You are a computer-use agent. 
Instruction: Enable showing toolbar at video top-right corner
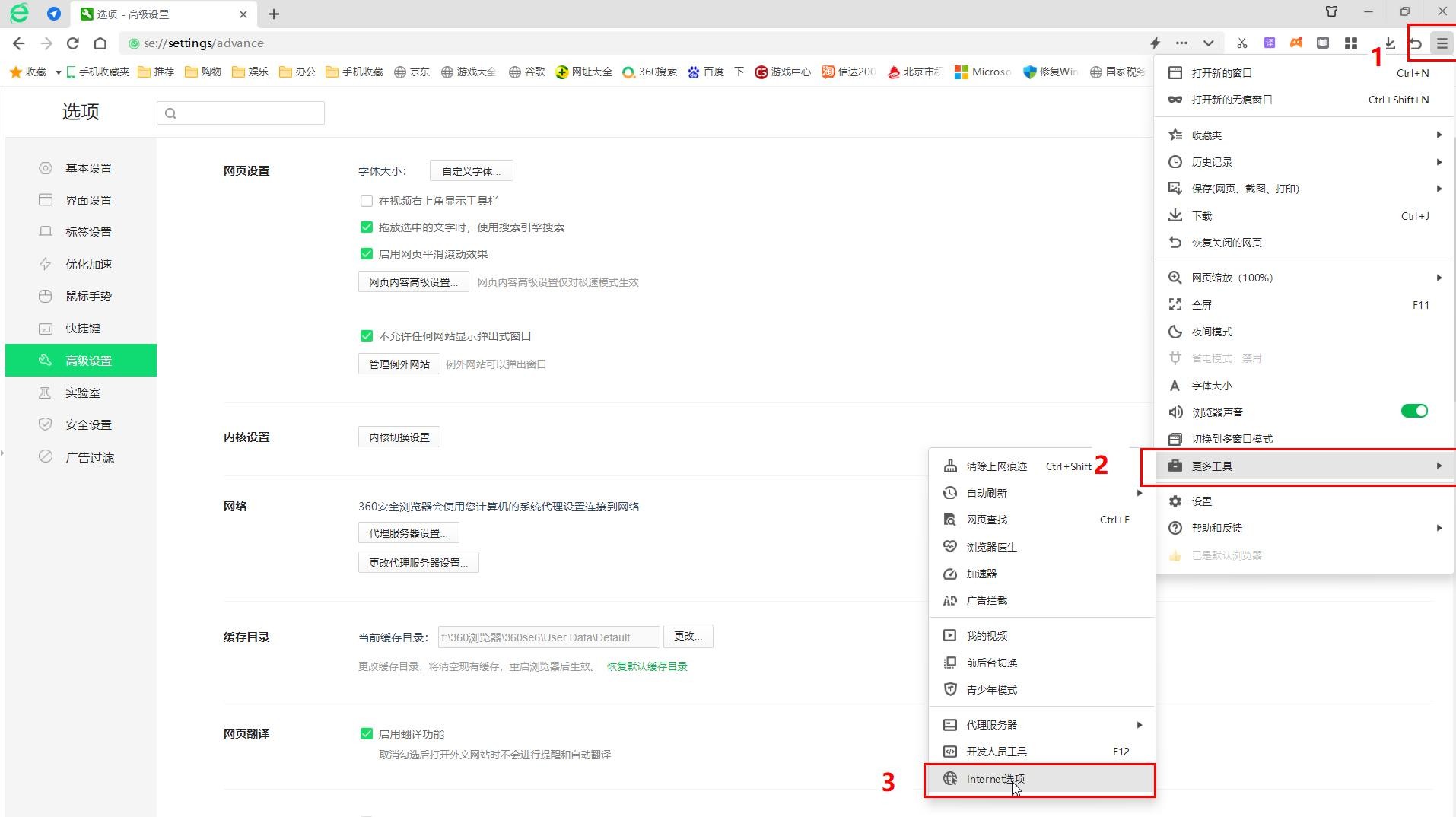coord(367,201)
